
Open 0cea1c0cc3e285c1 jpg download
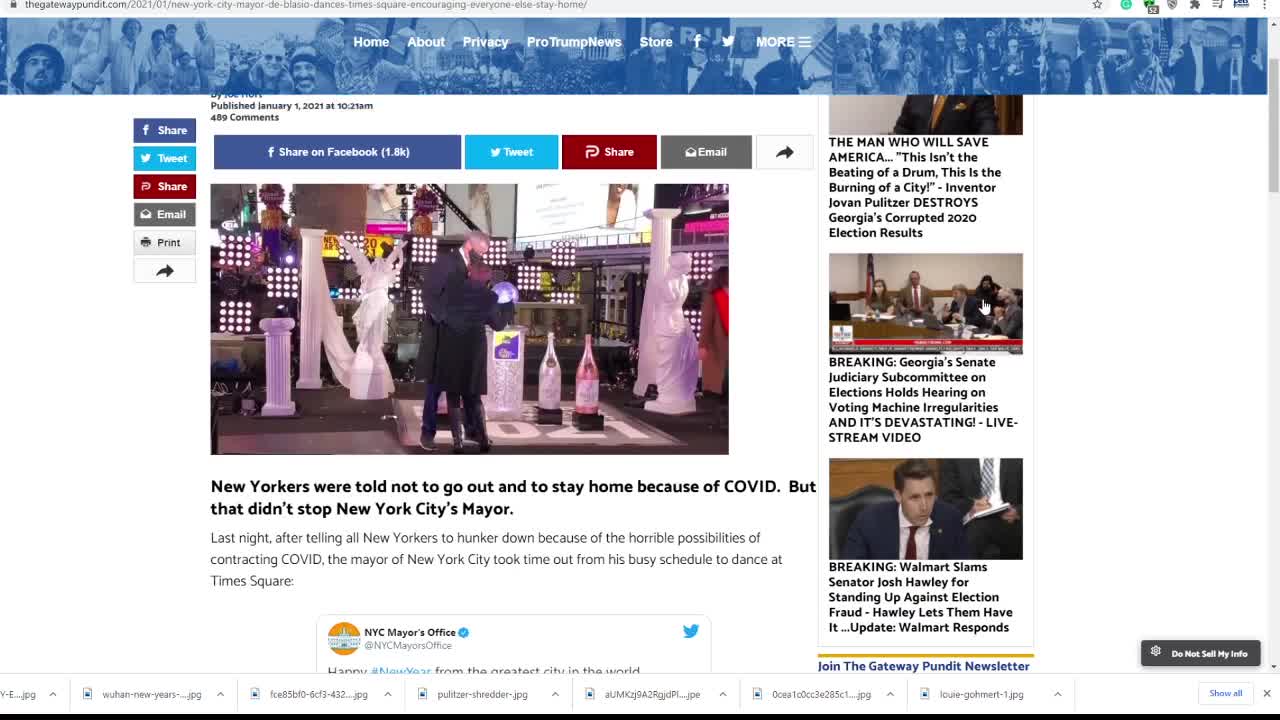tap(811, 694)
